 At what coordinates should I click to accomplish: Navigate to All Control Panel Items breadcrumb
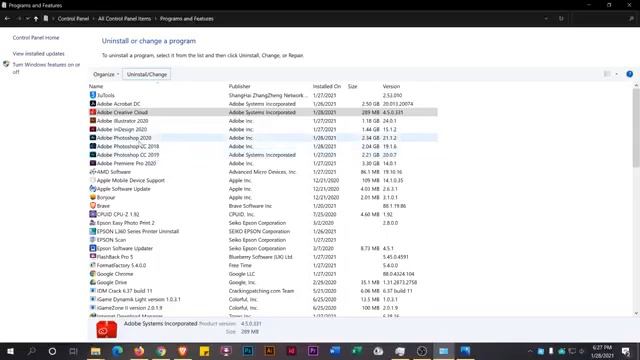point(124,18)
